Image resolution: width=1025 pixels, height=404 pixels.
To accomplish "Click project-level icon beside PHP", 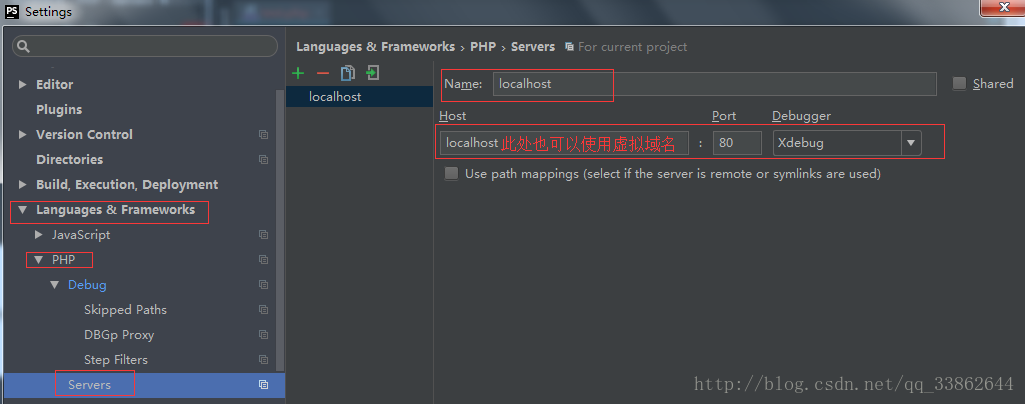I will pos(263,260).
